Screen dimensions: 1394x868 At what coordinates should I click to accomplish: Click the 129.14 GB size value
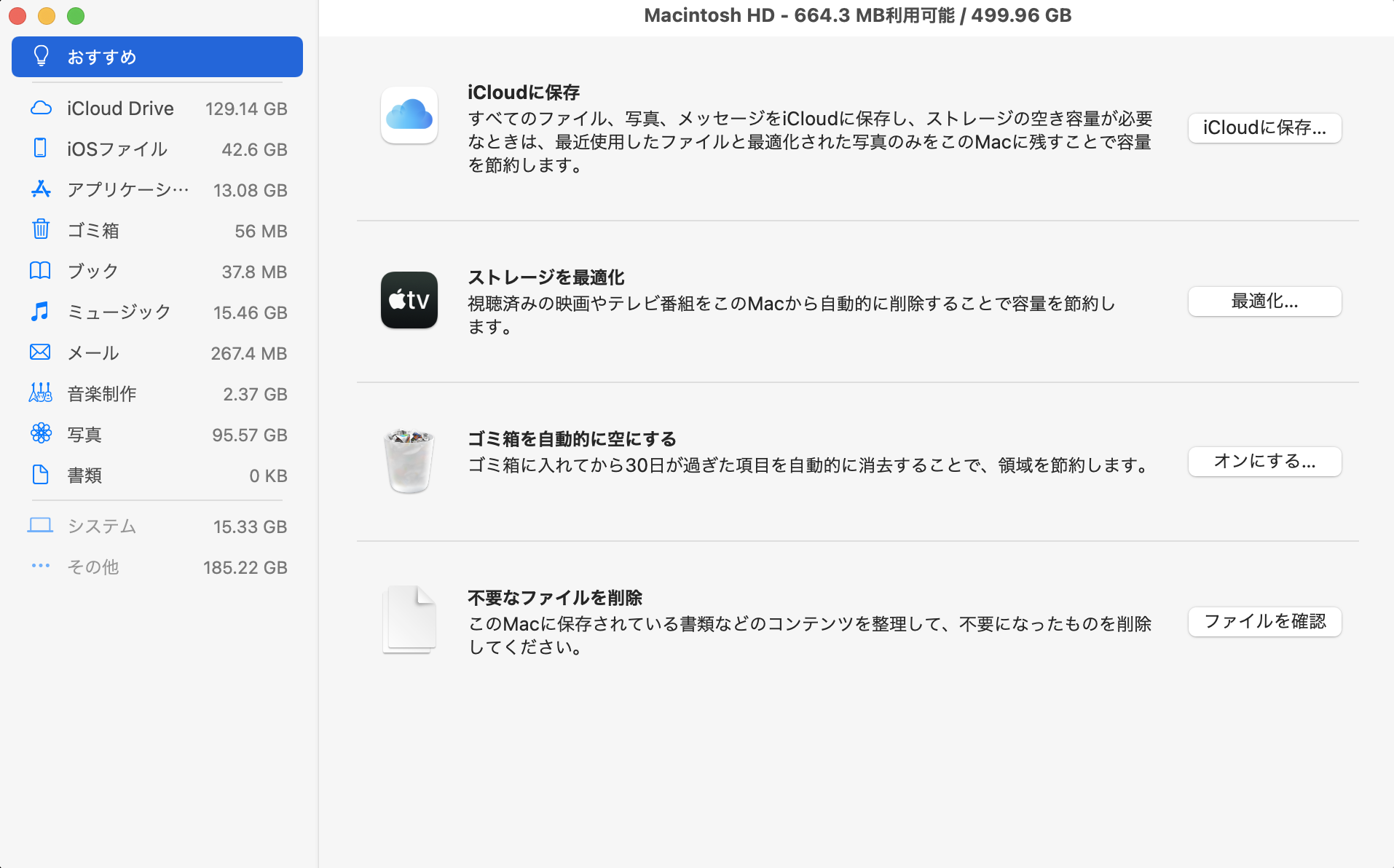[x=246, y=108]
